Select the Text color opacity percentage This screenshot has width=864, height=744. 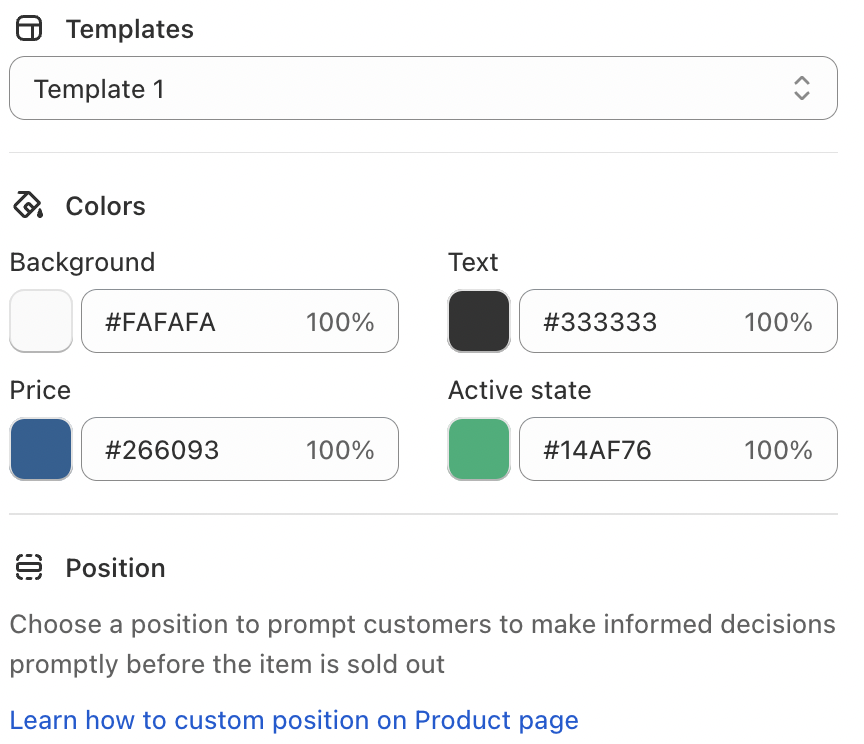778,322
